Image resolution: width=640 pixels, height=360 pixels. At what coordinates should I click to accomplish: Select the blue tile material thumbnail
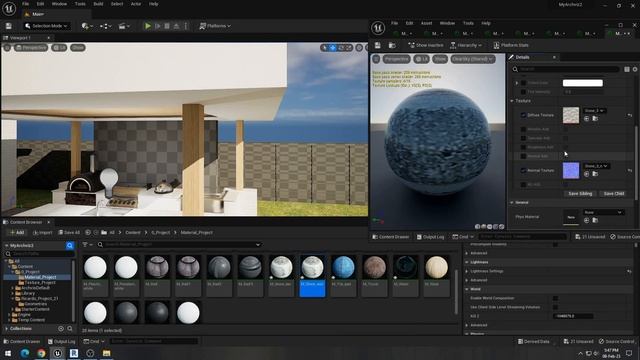pos(343,267)
